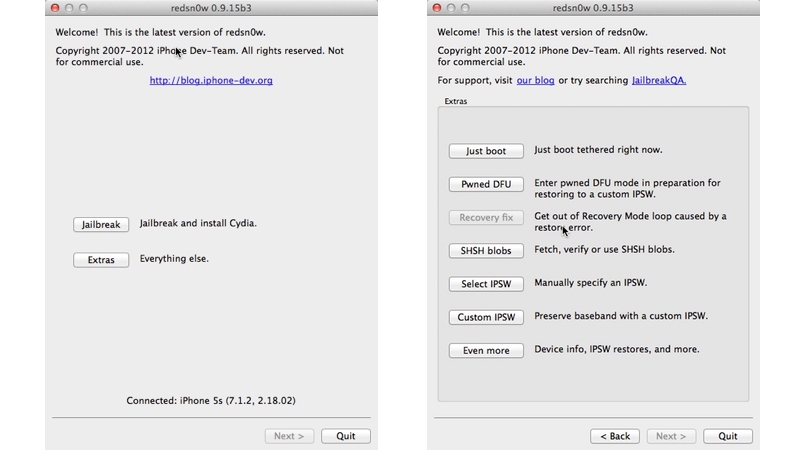Close the left redsn0w window
800x450 pixels.
[x=55, y=8]
